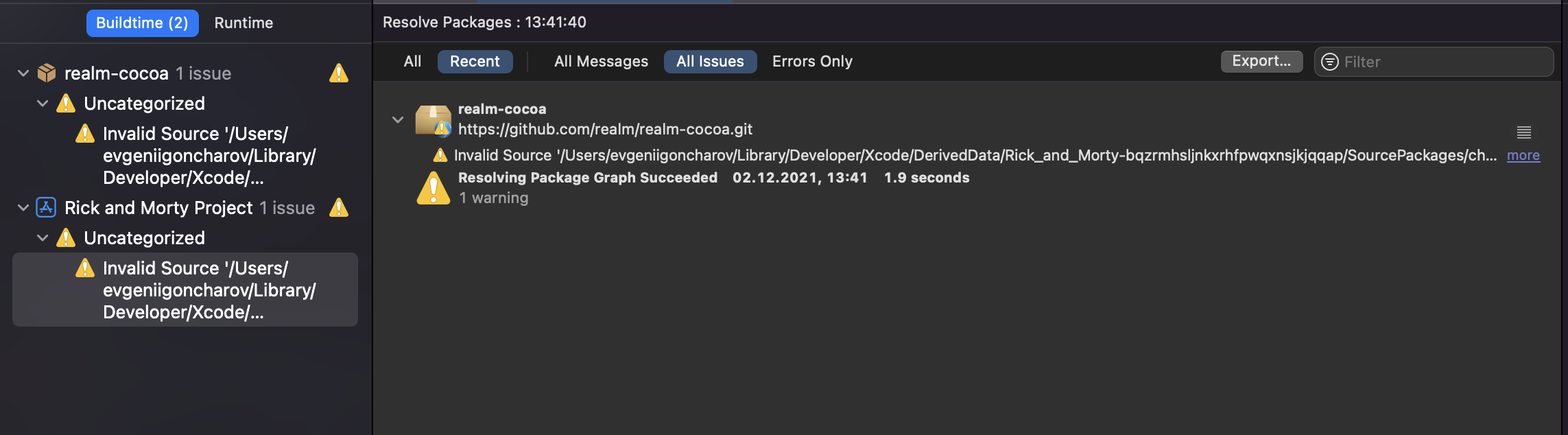Collapse Uncategorized under Rick and Morty Project

pyautogui.click(x=43, y=237)
